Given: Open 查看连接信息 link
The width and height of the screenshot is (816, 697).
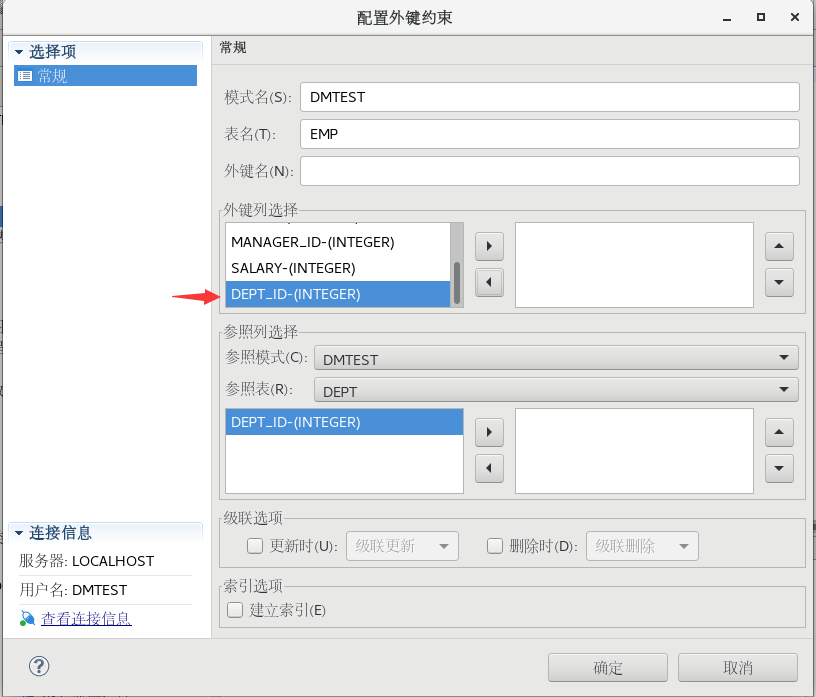Looking at the screenshot, I should coord(86,618).
